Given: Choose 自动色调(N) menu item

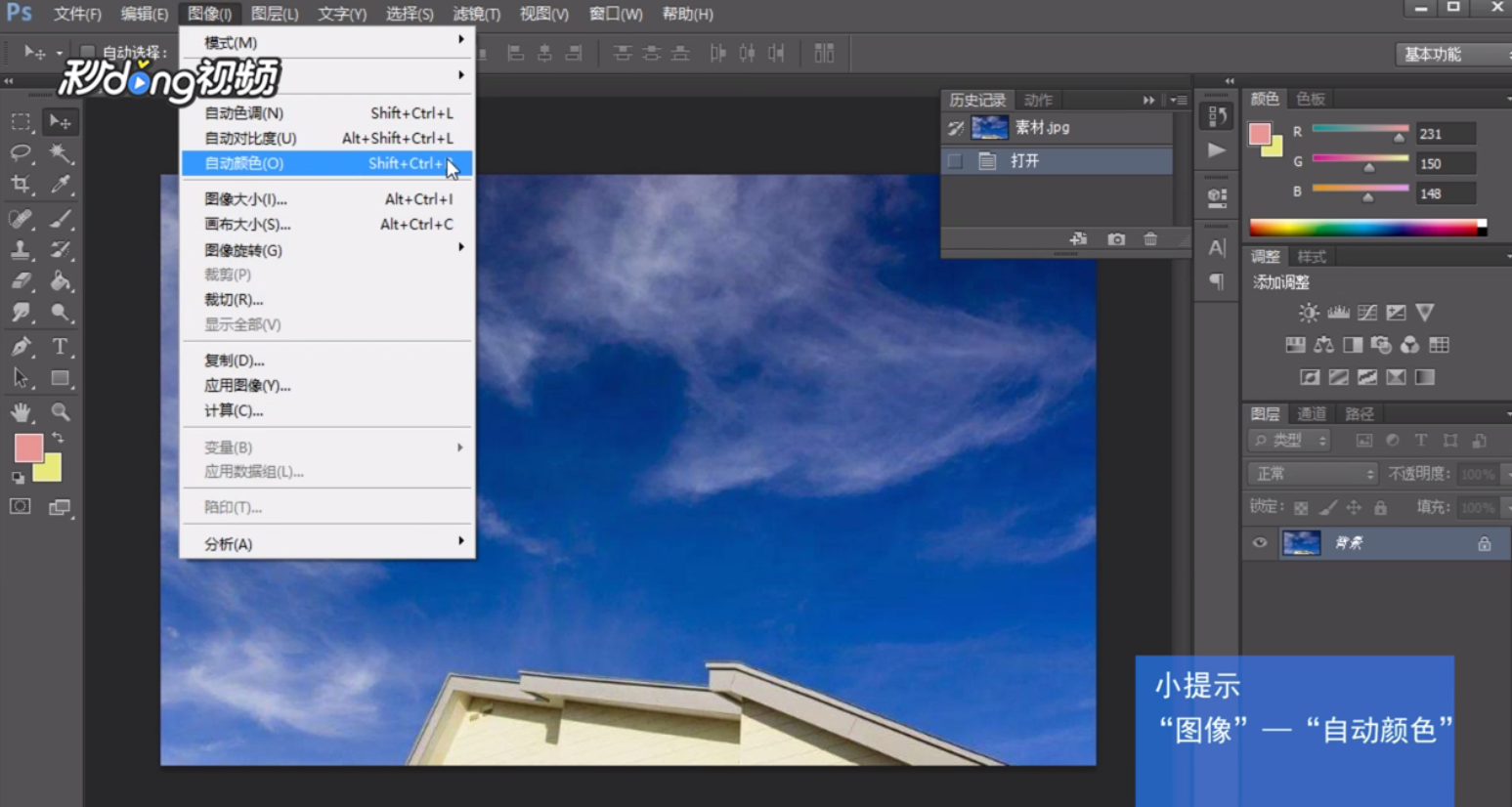Looking at the screenshot, I should pyautogui.click(x=326, y=113).
